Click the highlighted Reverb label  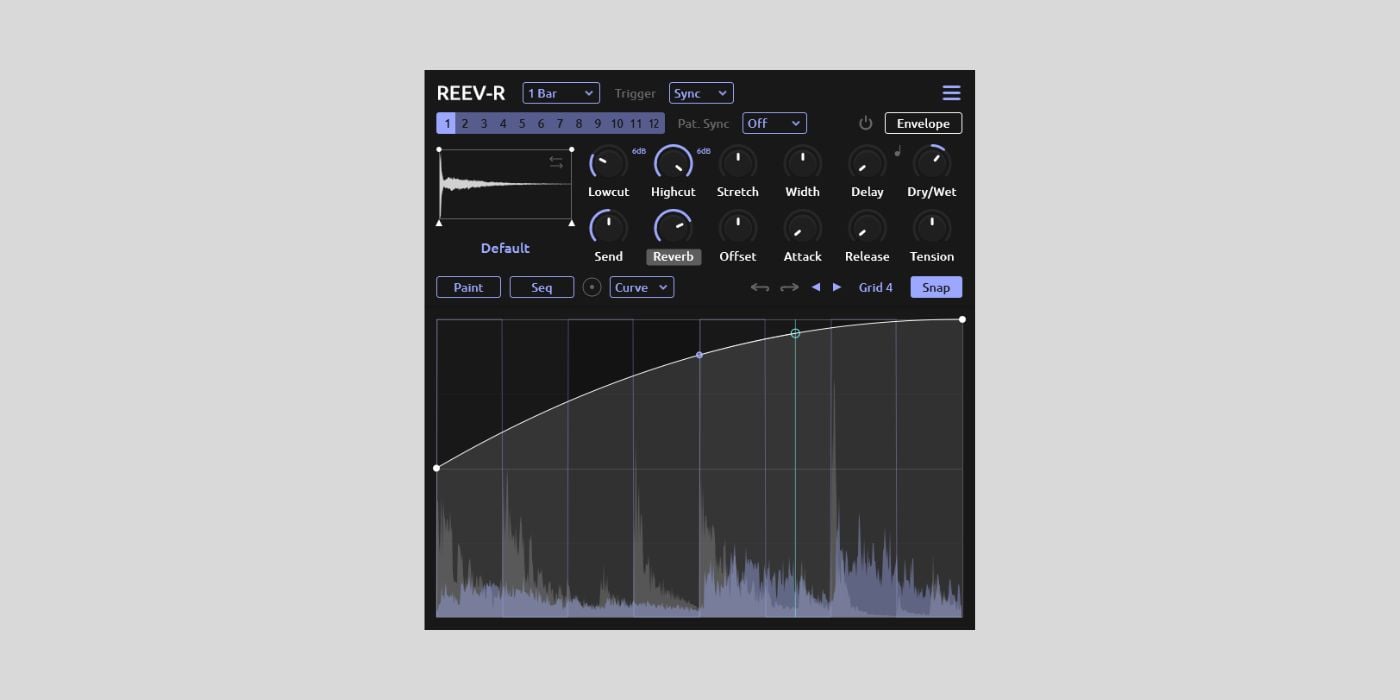click(x=674, y=257)
